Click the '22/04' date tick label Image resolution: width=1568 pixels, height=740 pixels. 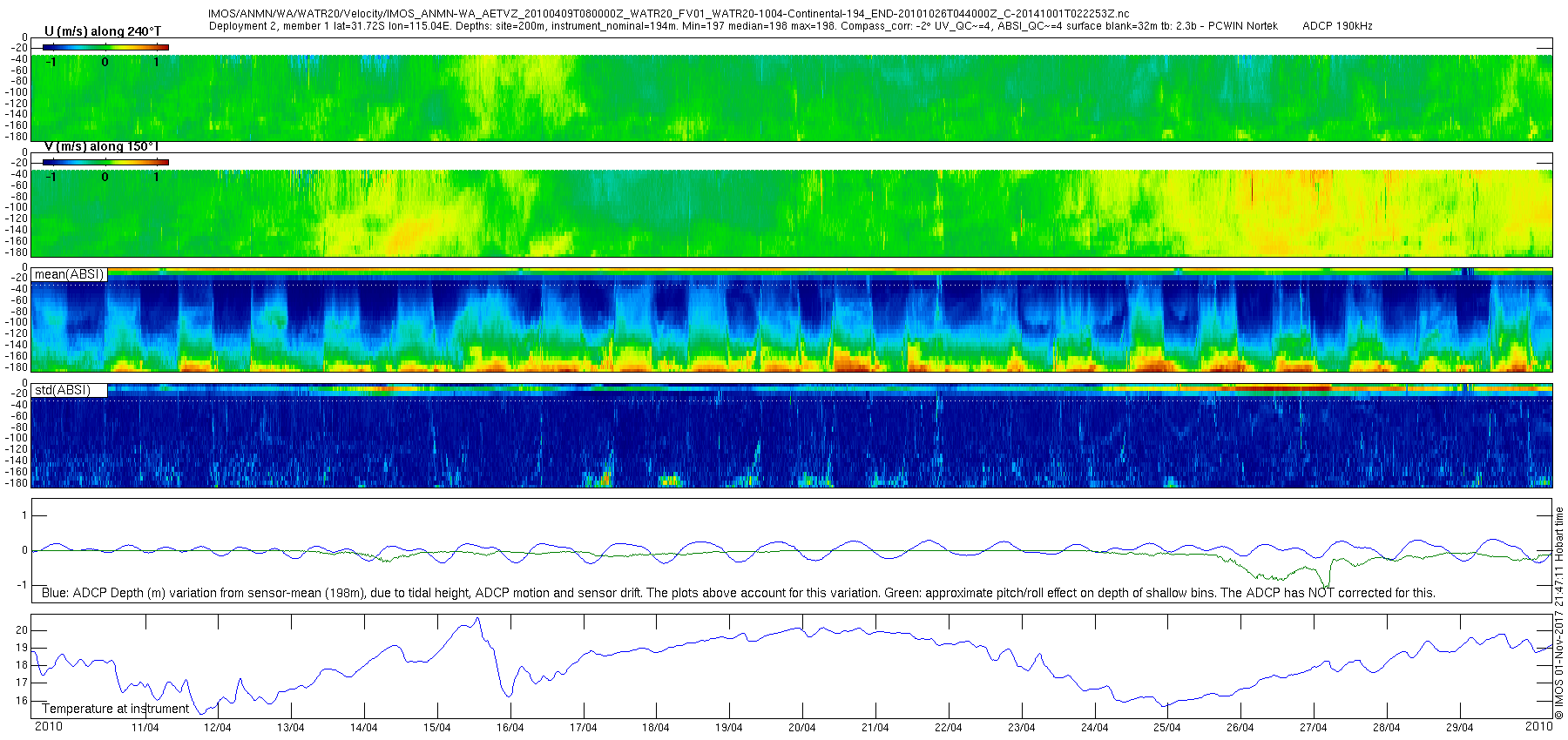click(x=949, y=728)
